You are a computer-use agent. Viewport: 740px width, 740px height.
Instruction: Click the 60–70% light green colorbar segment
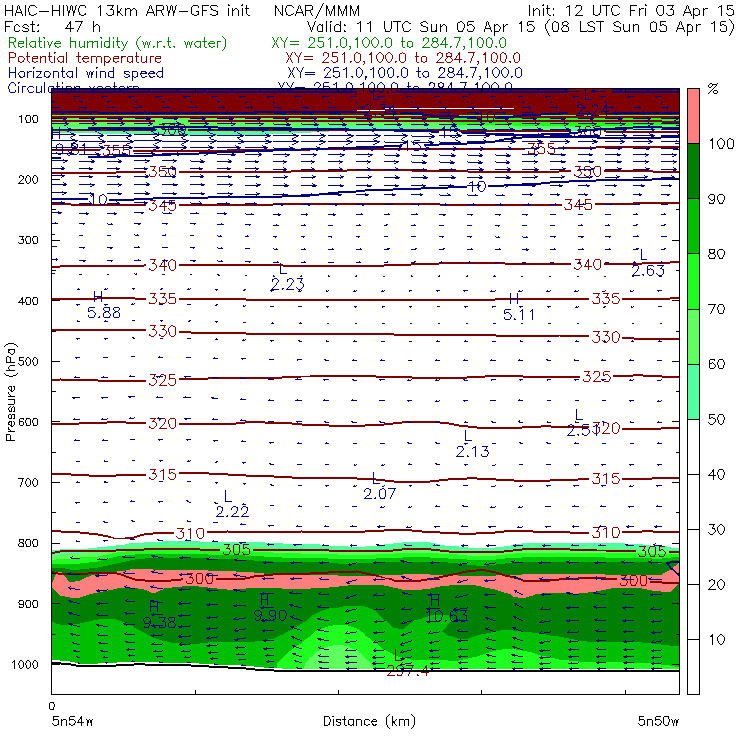point(693,336)
